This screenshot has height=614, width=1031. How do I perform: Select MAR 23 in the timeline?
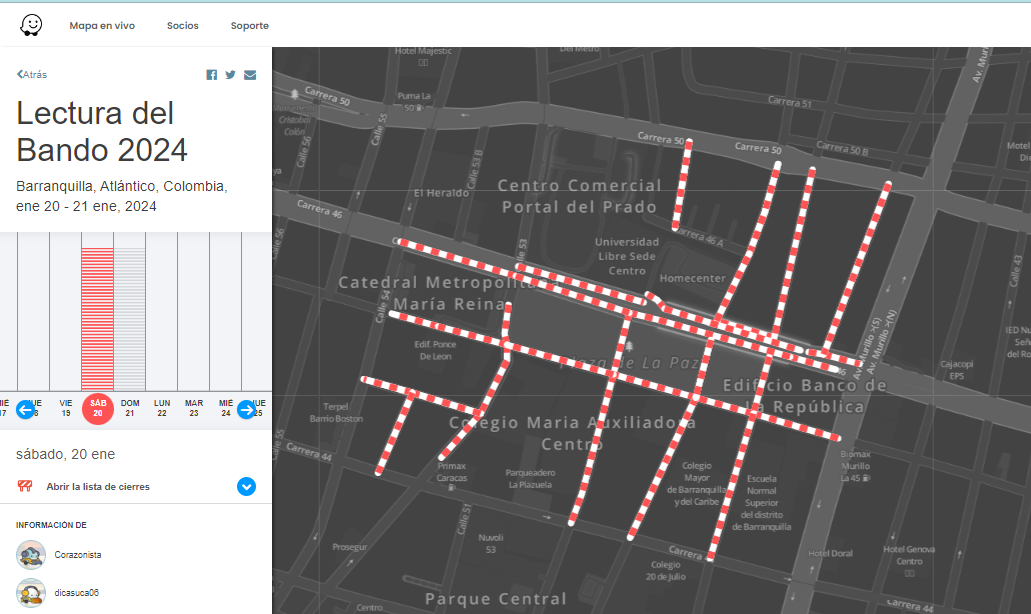(194, 408)
